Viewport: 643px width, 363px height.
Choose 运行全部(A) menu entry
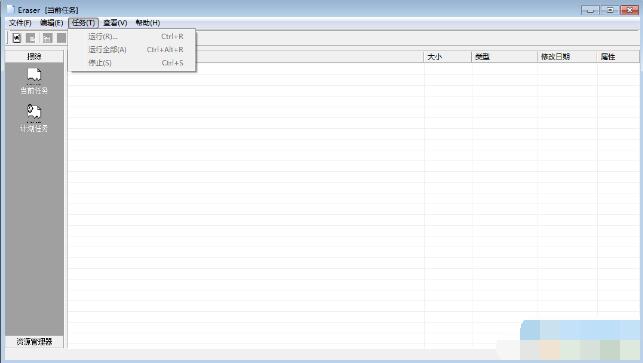pyautogui.click(x=132, y=50)
